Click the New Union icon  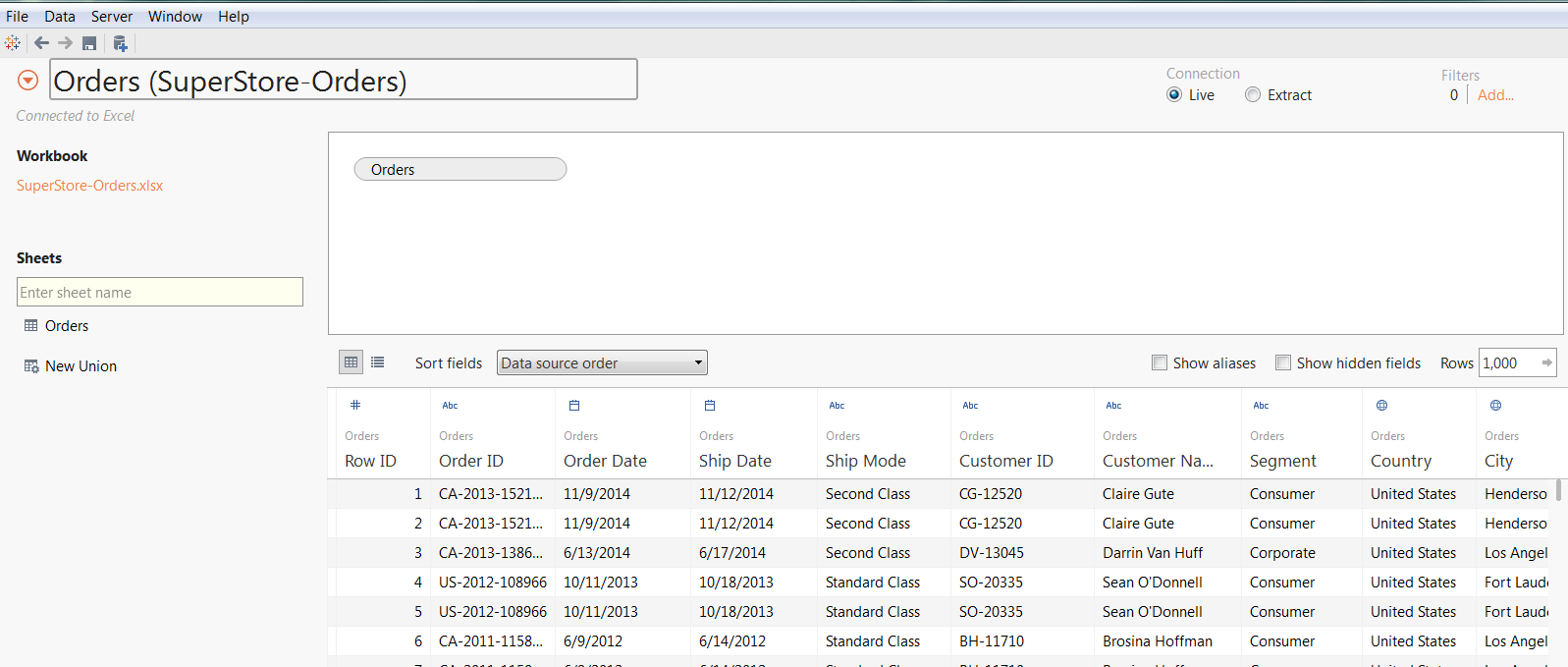(x=31, y=366)
